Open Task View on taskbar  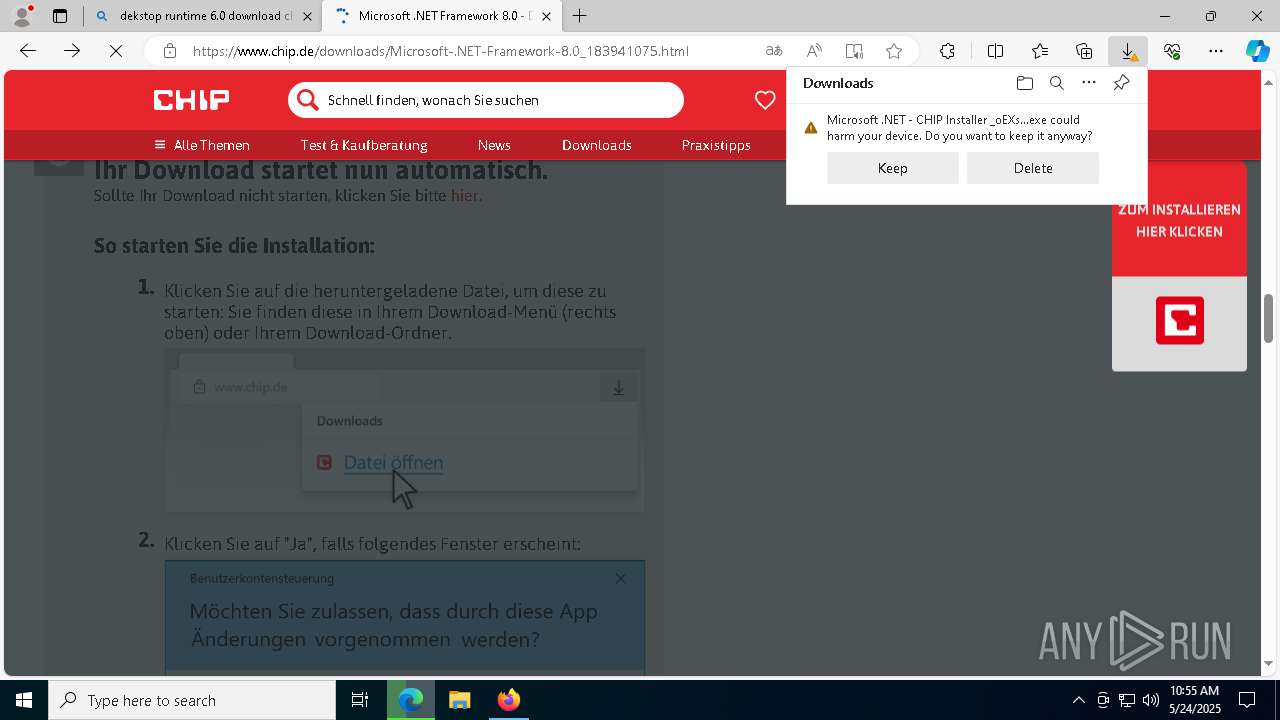click(360, 700)
